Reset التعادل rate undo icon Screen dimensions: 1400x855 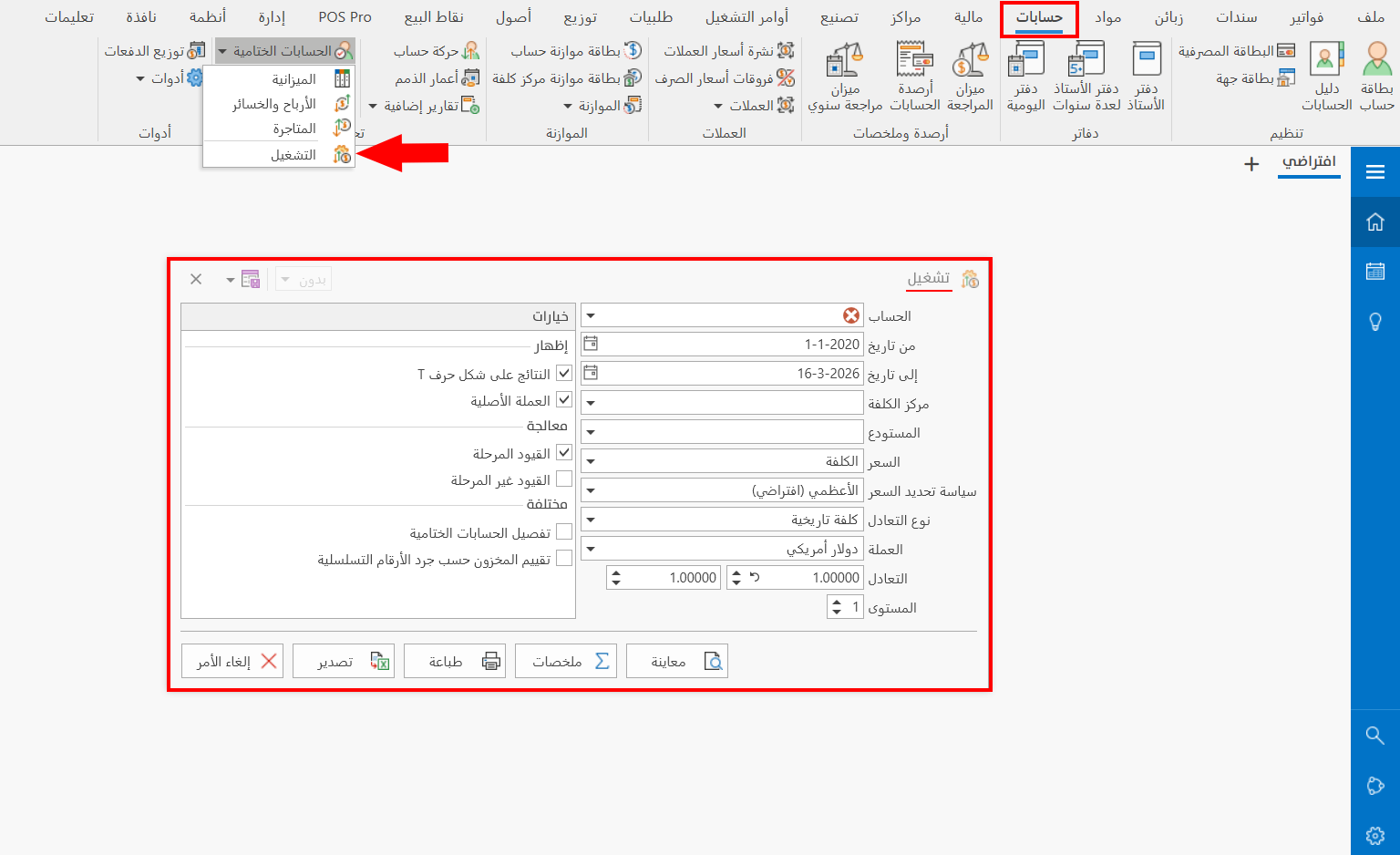(x=755, y=577)
